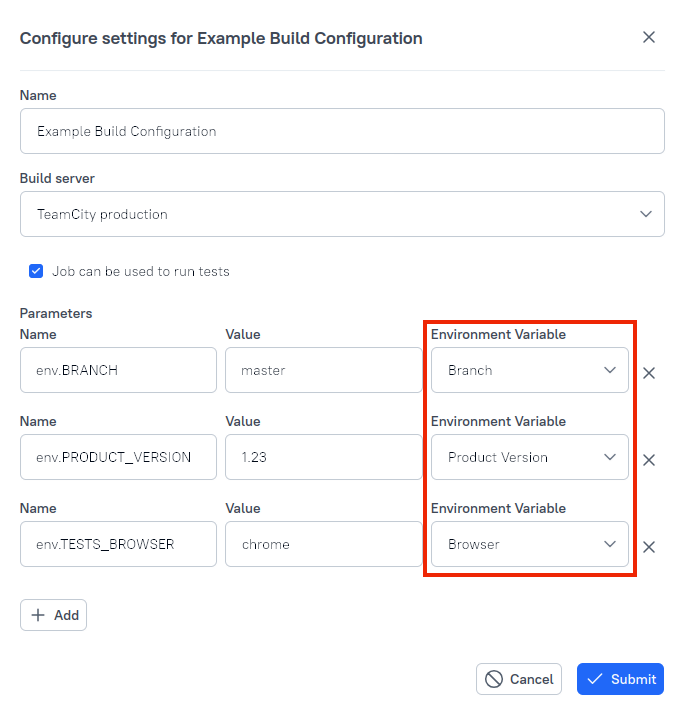Edit the 1.23 value field

click(x=324, y=457)
